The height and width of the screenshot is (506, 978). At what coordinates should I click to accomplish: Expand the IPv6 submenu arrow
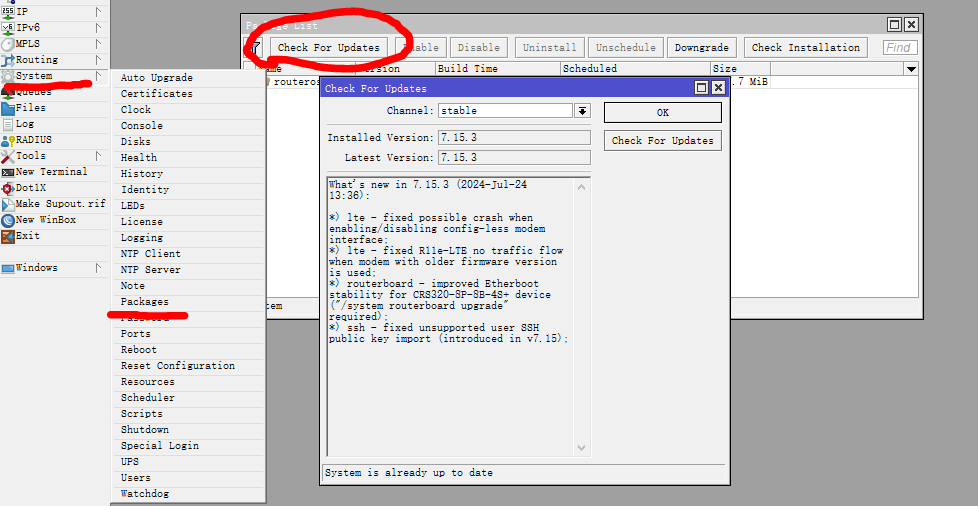(x=98, y=27)
